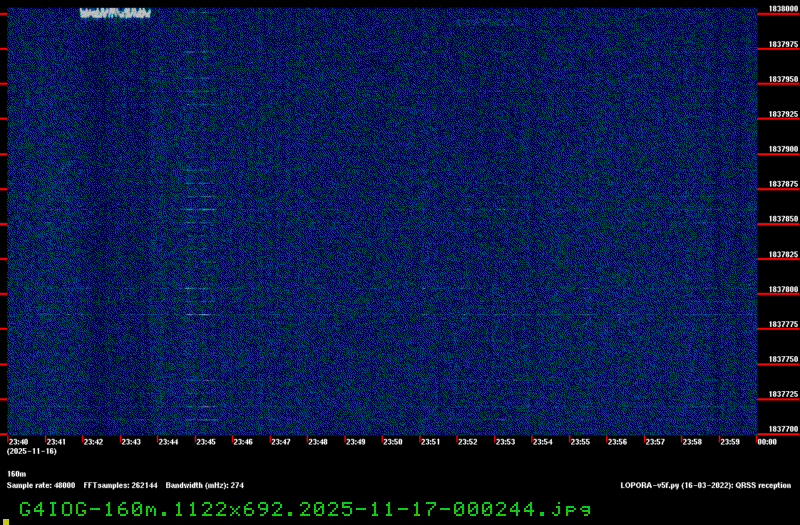
Task: Click the 1837800 frequency scale label
Action: click(x=782, y=289)
